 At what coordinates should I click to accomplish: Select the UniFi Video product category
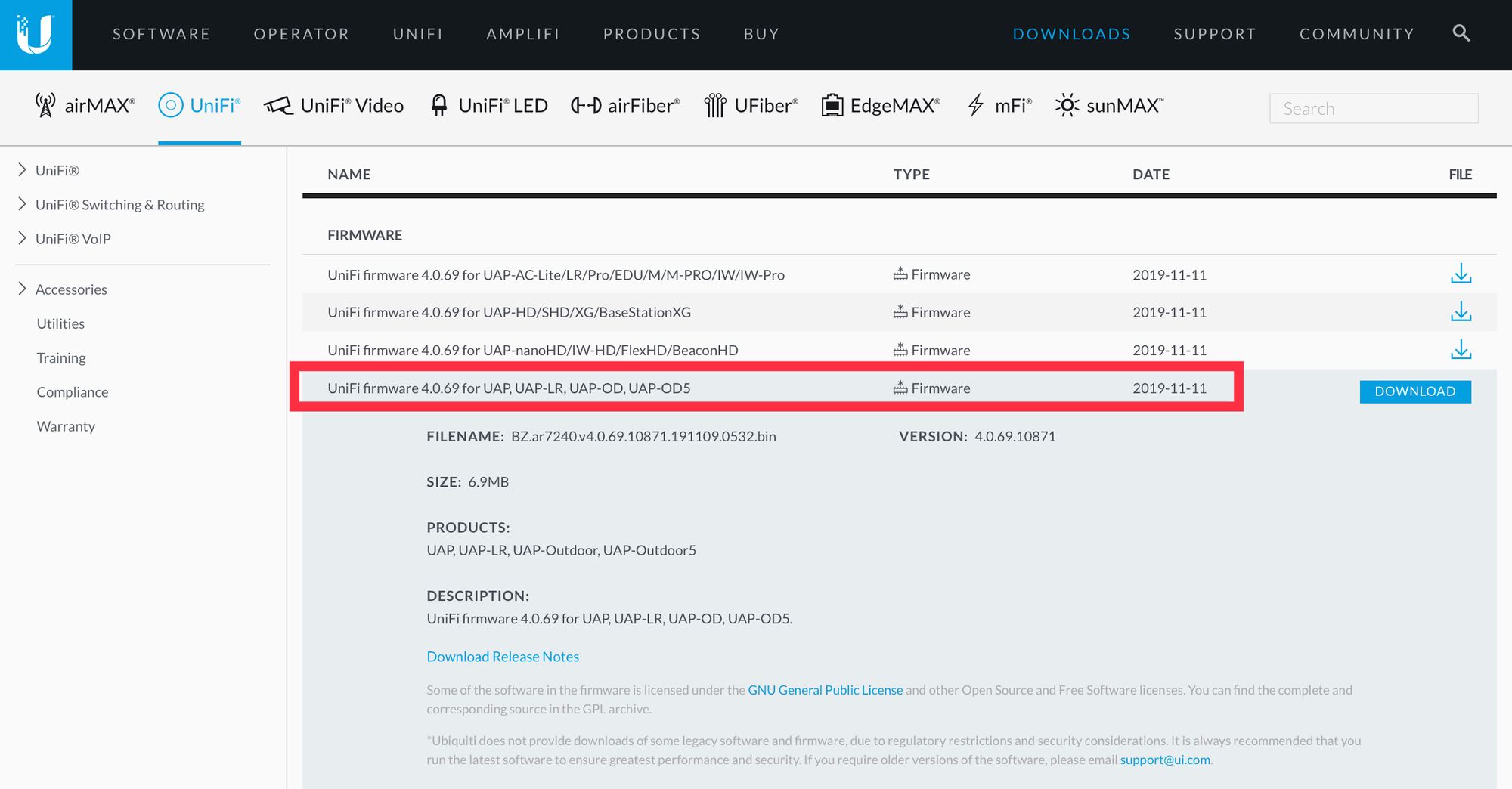pos(333,106)
